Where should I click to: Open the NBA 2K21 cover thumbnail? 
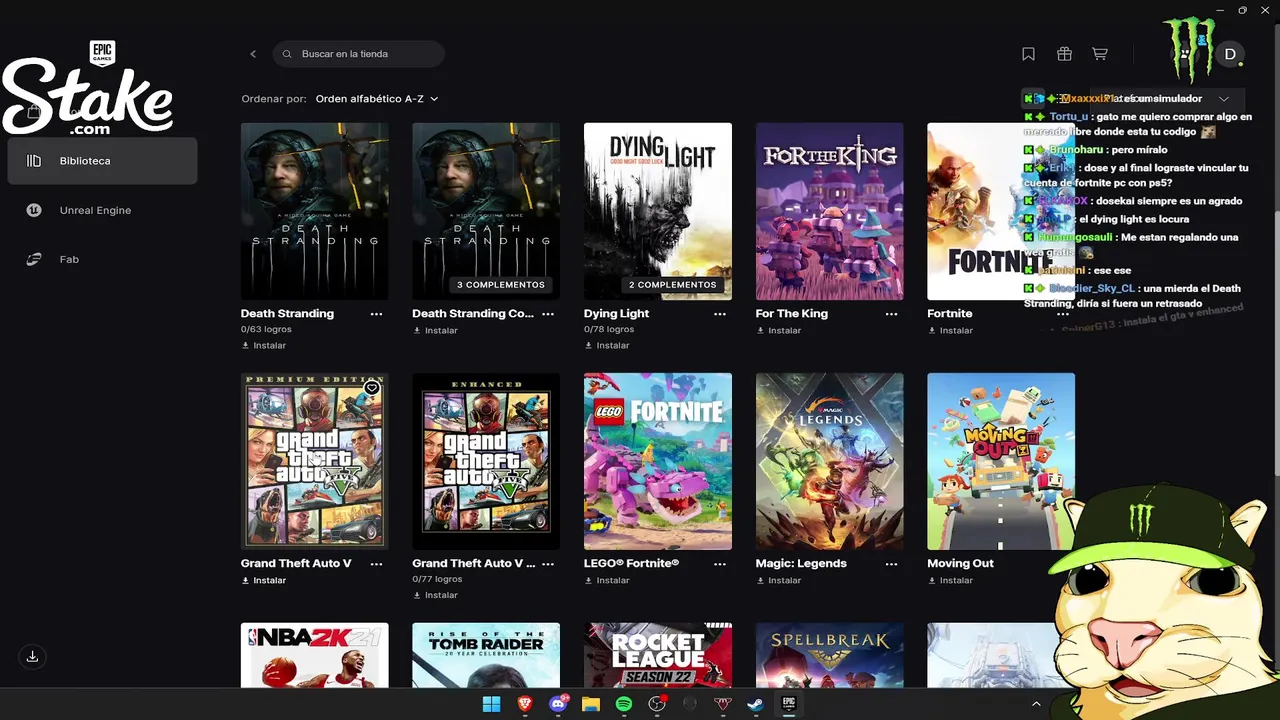click(x=315, y=655)
